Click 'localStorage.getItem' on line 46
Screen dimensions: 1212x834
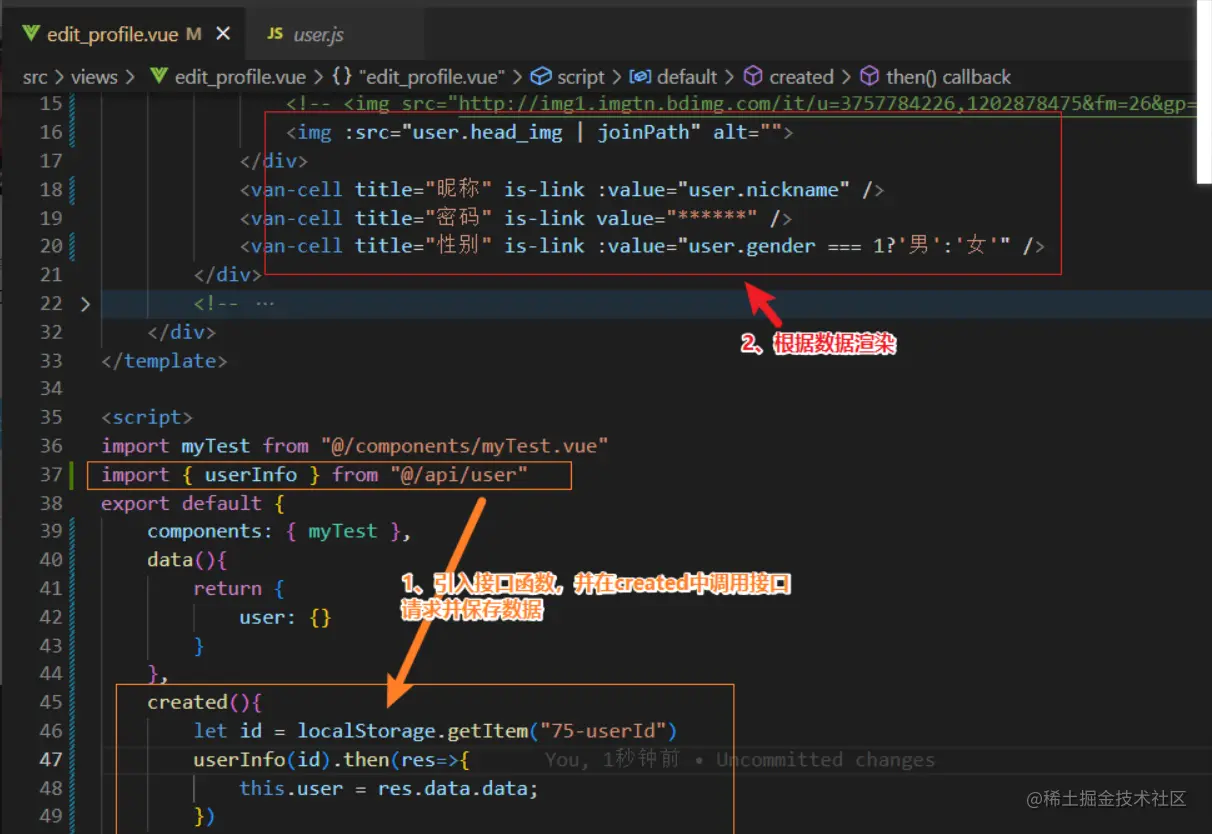[412, 731]
